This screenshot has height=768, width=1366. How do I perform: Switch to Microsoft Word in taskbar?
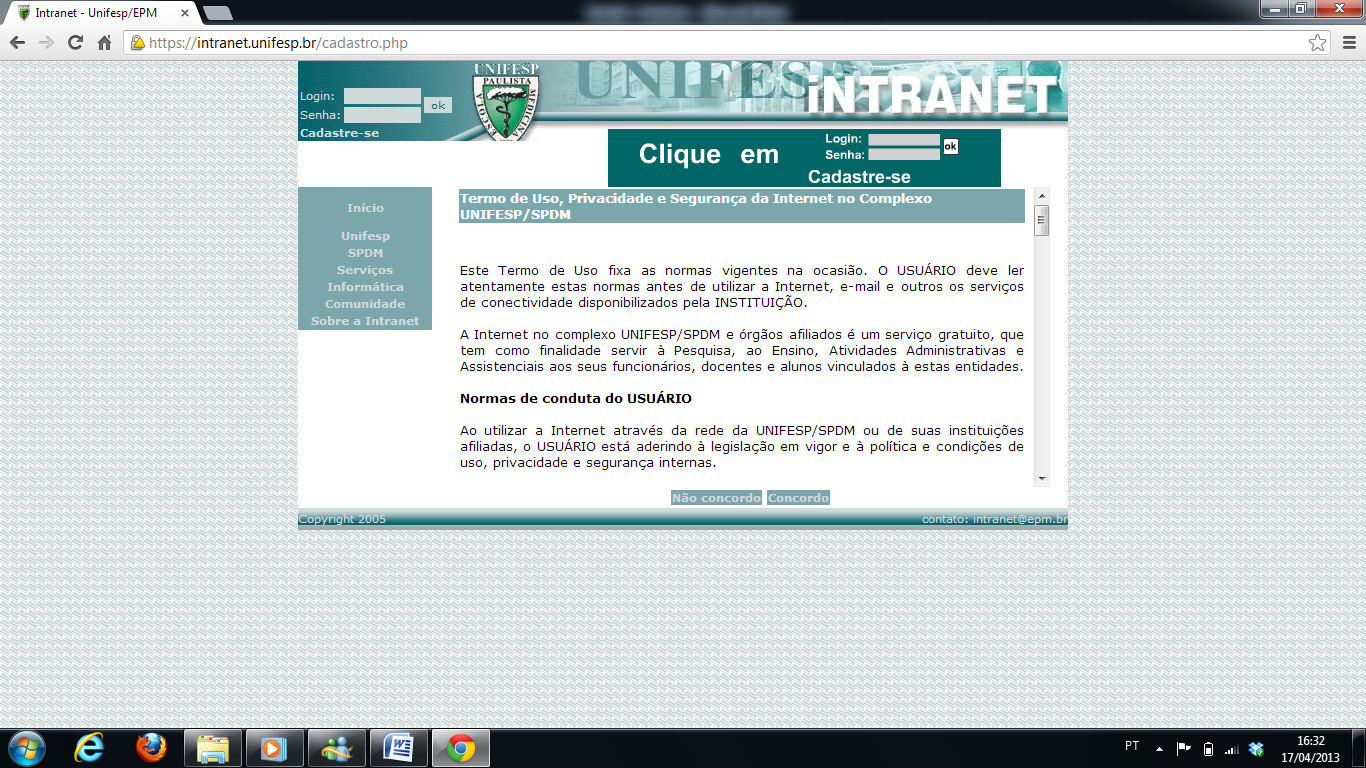398,748
